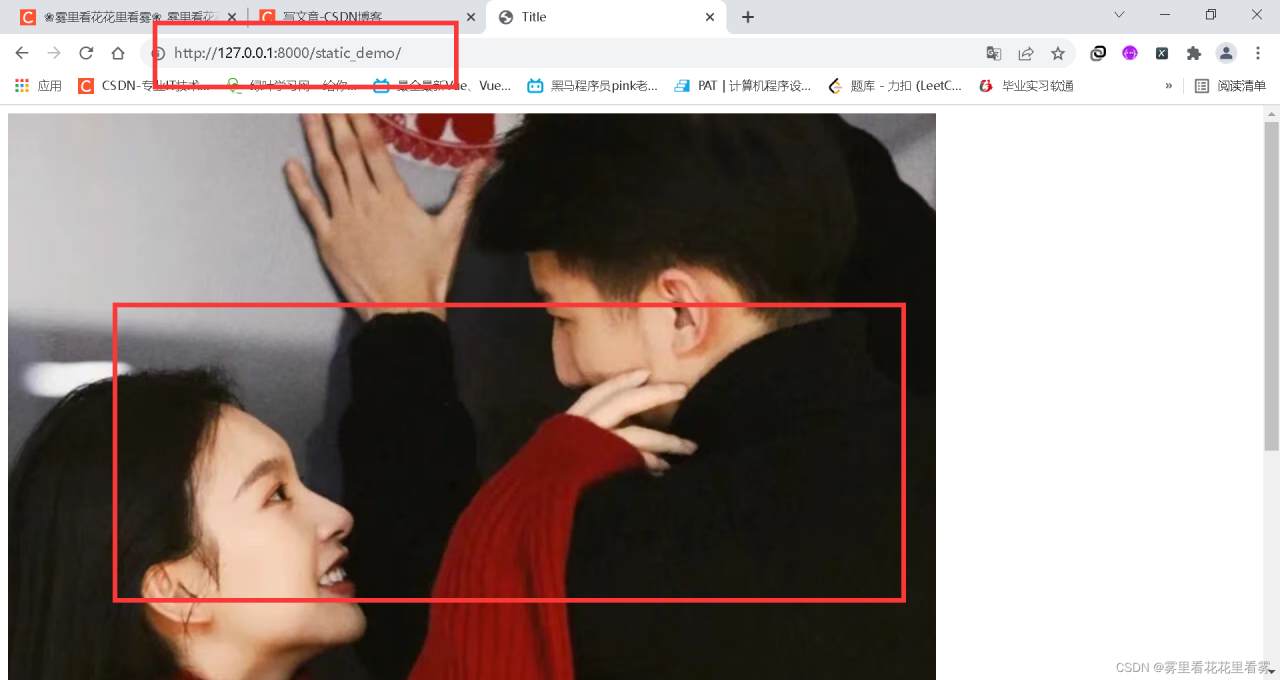Bookmark the page with the star icon
The height and width of the screenshot is (680, 1280).
[1058, 53]
